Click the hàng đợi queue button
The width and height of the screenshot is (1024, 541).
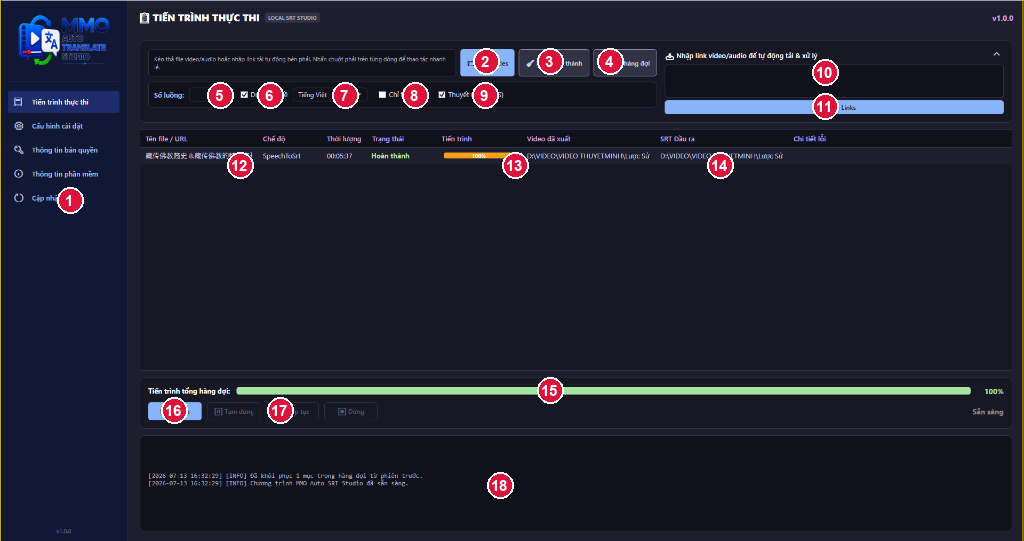[625, 63]
